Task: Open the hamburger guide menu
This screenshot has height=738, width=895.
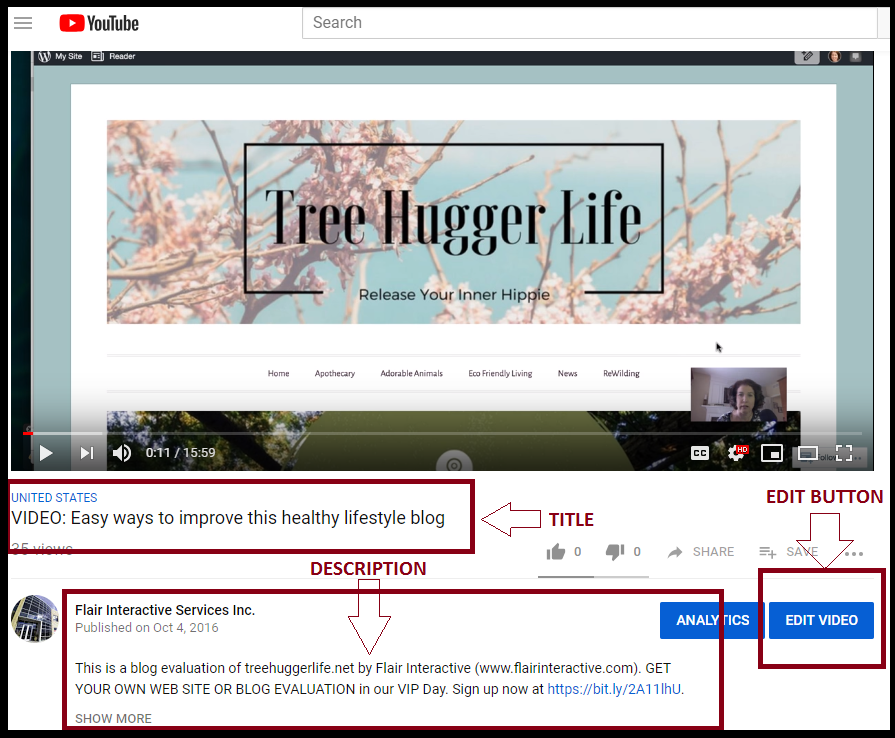Action: point(22,22)
